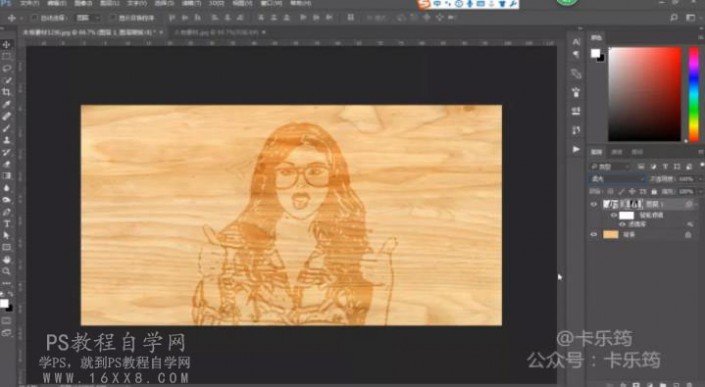
Task: Select the Crop tool
Action: pos(7,92)
